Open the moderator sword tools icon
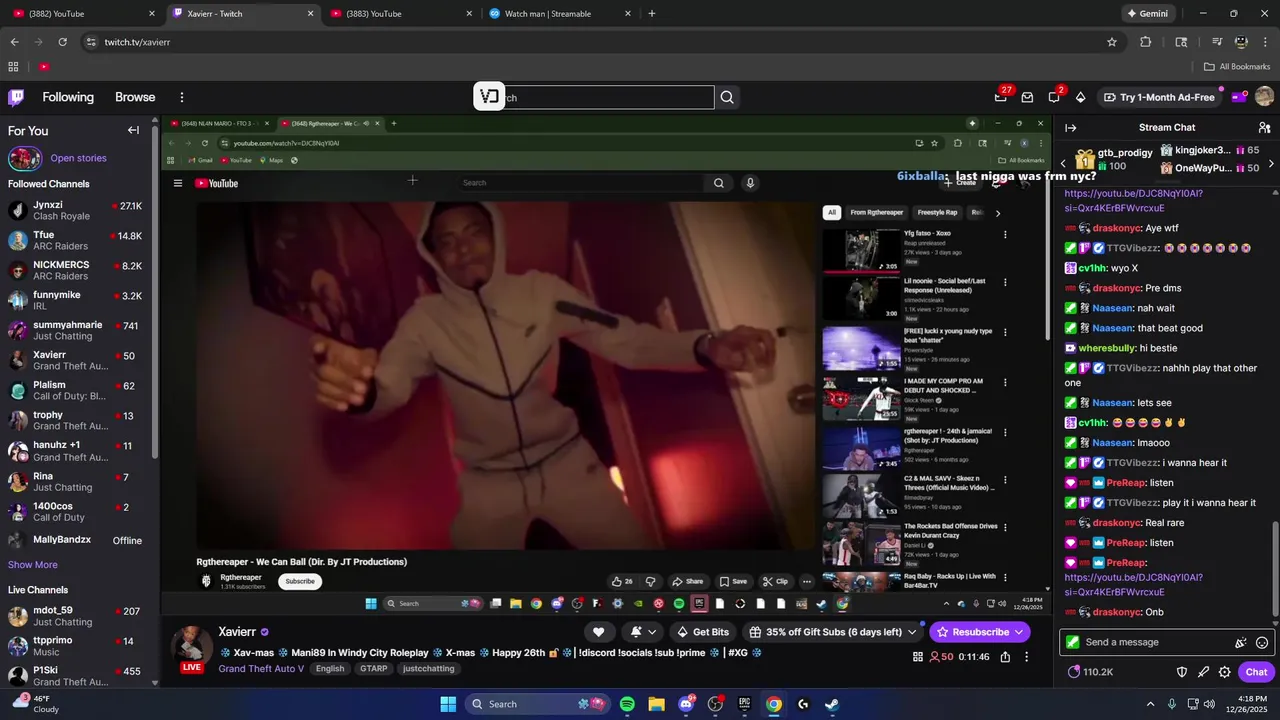This screenshot has width=1280, height=720. pos(1203,672)
